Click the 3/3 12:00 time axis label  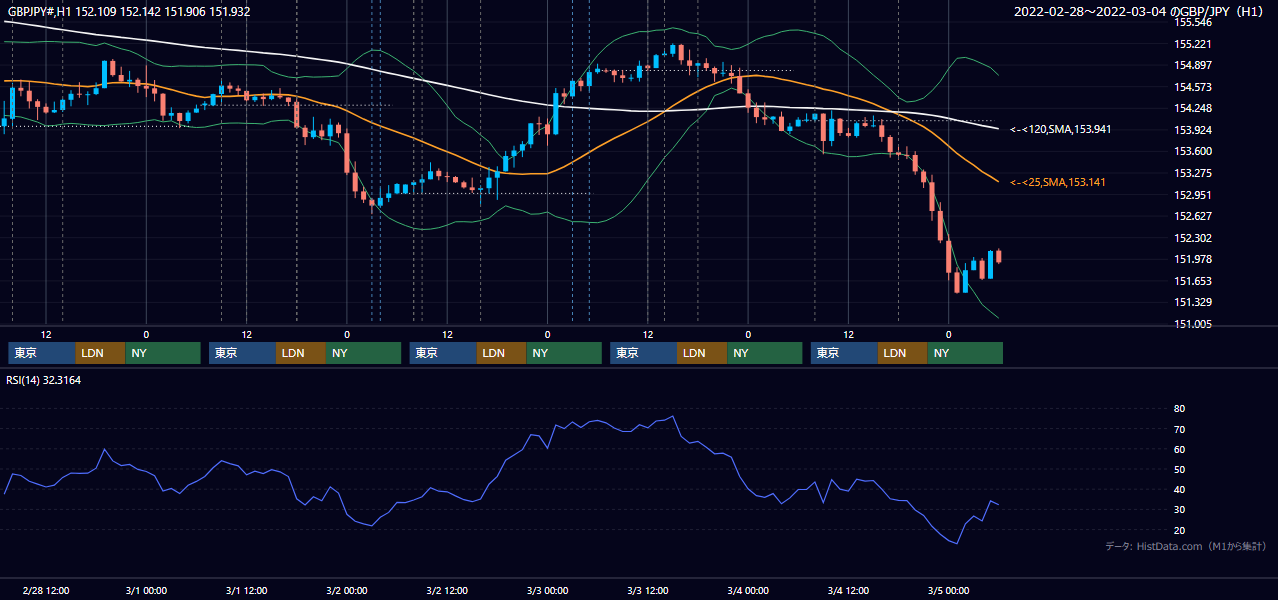(648, 590)
